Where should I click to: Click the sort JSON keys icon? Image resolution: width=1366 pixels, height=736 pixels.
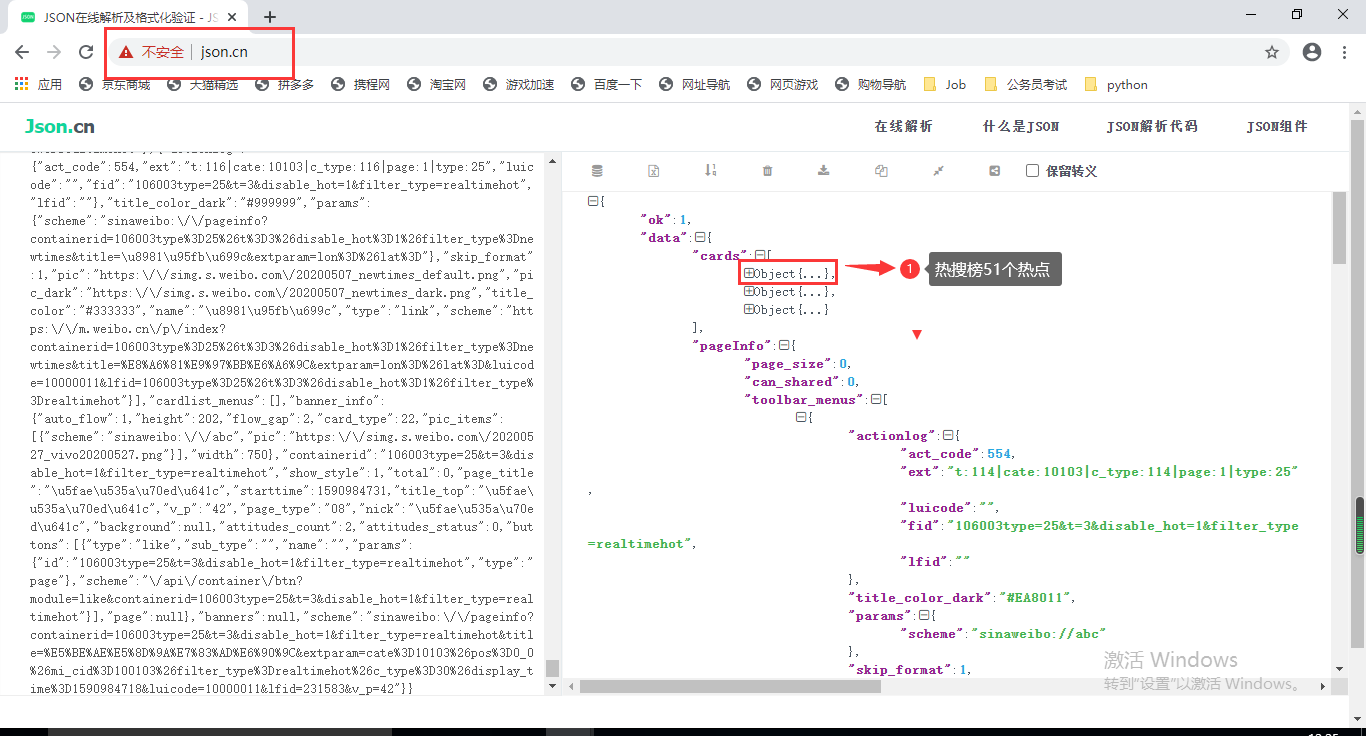pyautogui.click(x=711, y=170)
